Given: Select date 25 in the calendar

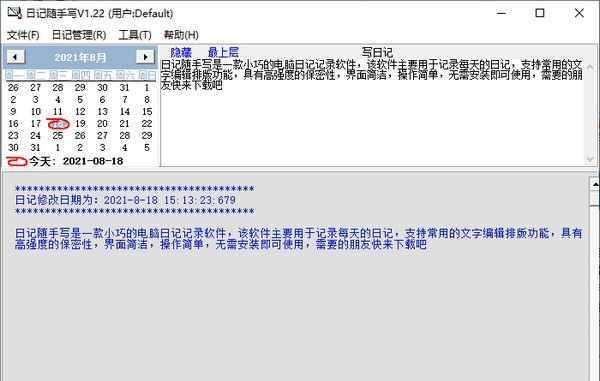Looking at the screenshot, I should 58,135.
